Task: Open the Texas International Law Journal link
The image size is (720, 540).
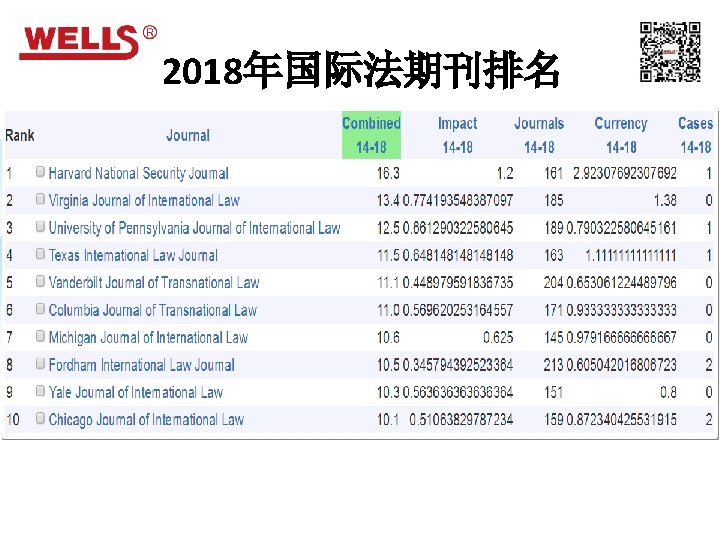Action: coord(133,255)
